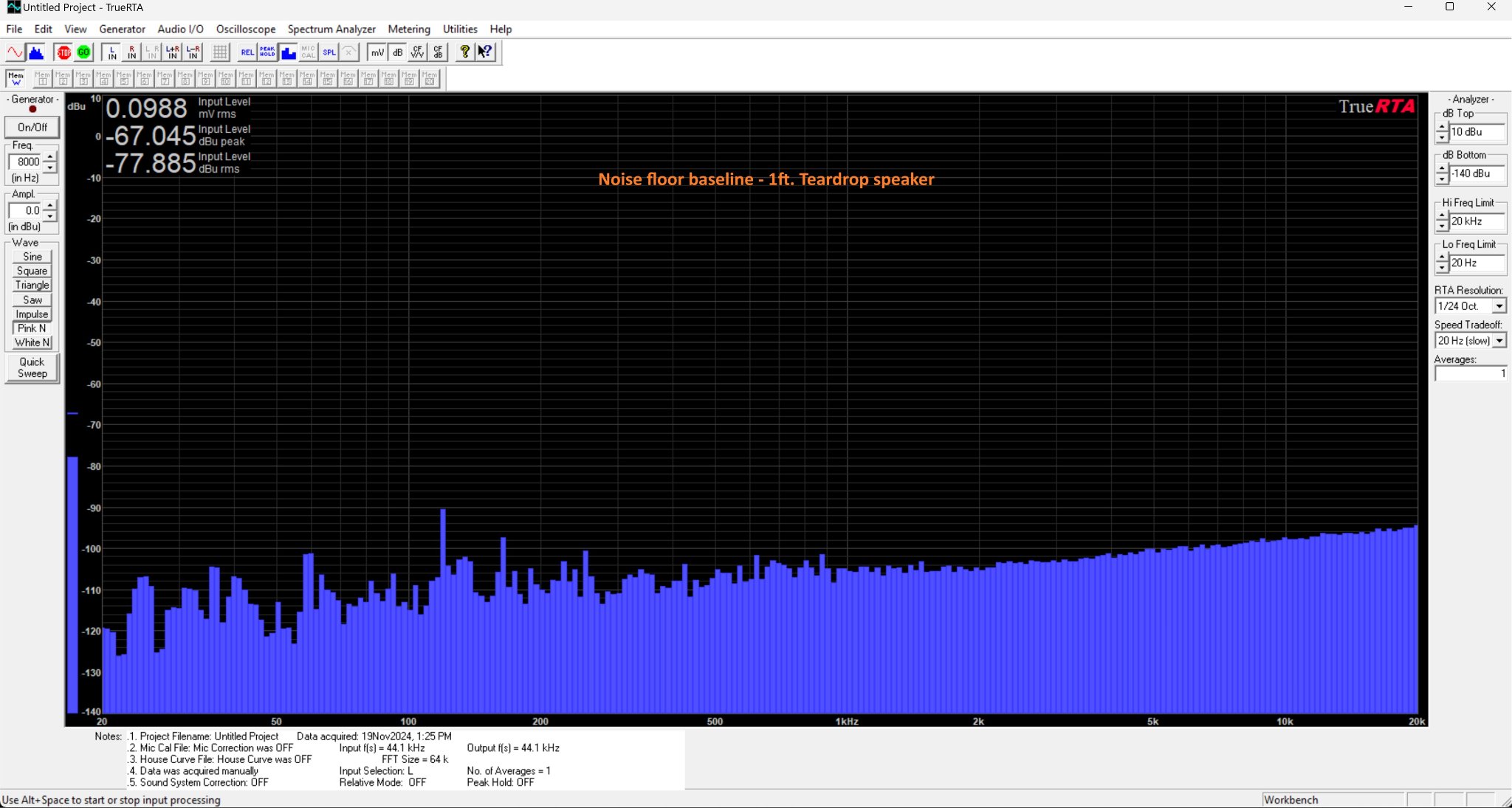The height and width of the screenshot is (808, 1512).
Task: Click the green GO icon
Action: click(83, 52)
